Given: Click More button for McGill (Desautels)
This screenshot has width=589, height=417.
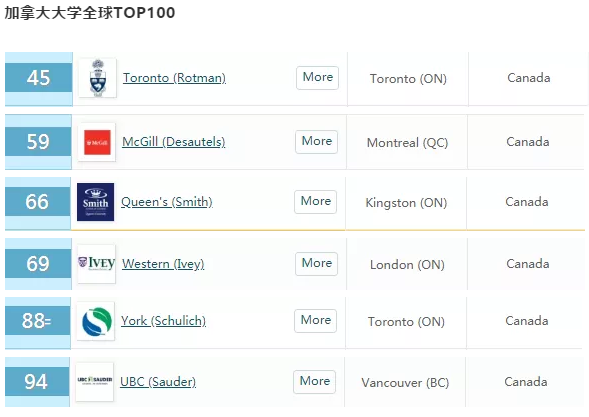Looking at the screenshot, I should coord(316,142).
